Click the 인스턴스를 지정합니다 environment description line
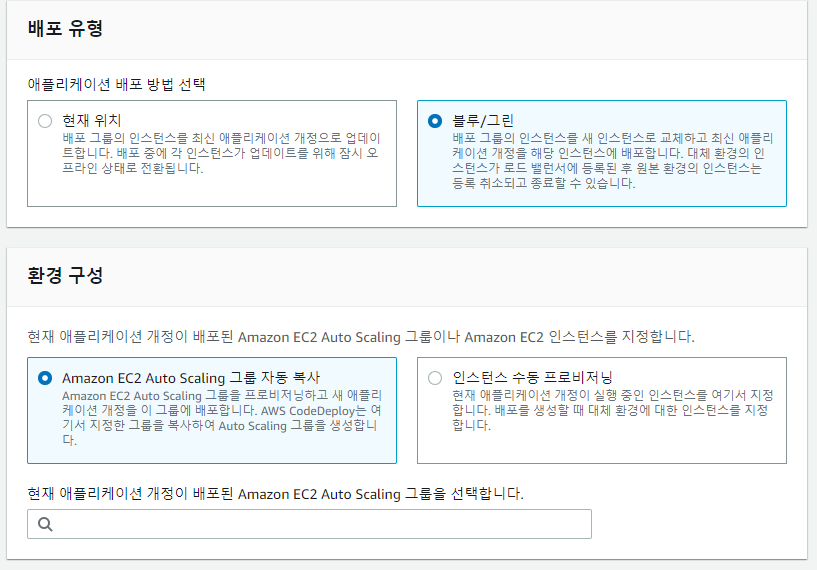Screen dimensions: 817x570 (361, 337)
